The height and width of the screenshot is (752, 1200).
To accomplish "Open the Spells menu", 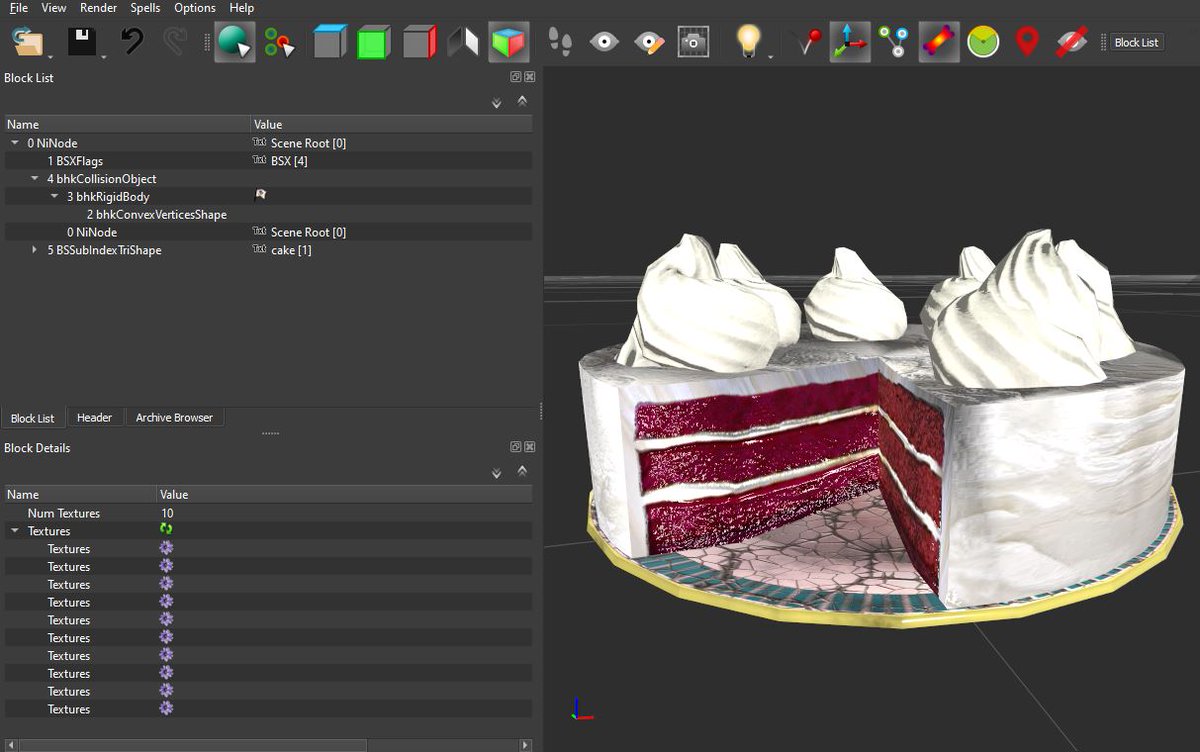I will click(145, 8).
